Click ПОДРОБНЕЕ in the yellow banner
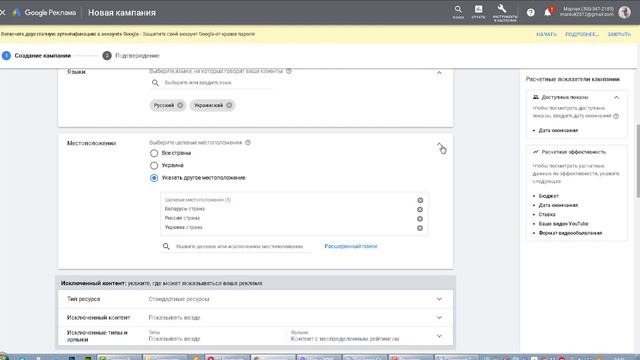Image resolution: width=640 pixels, height=360 pixels. [x=582, y=34]
